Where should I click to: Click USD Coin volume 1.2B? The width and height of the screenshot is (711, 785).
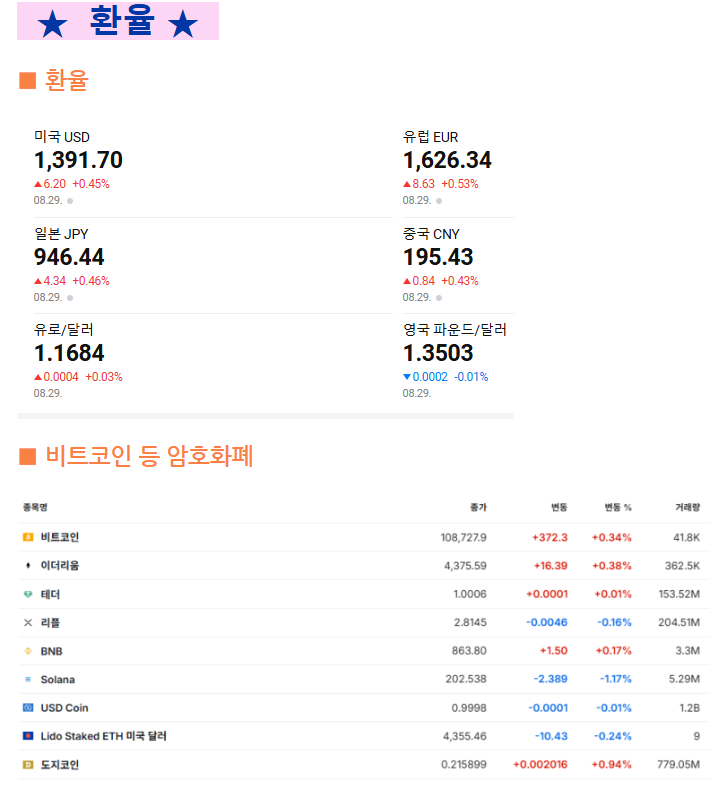click(x=689, y=708)
